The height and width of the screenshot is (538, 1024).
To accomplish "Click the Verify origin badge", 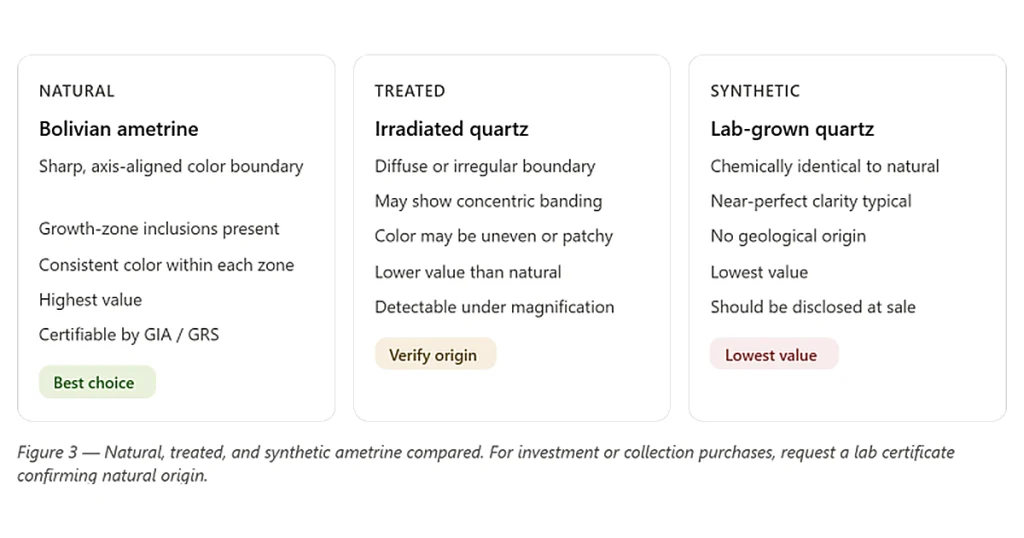I will tap(436, 355).
